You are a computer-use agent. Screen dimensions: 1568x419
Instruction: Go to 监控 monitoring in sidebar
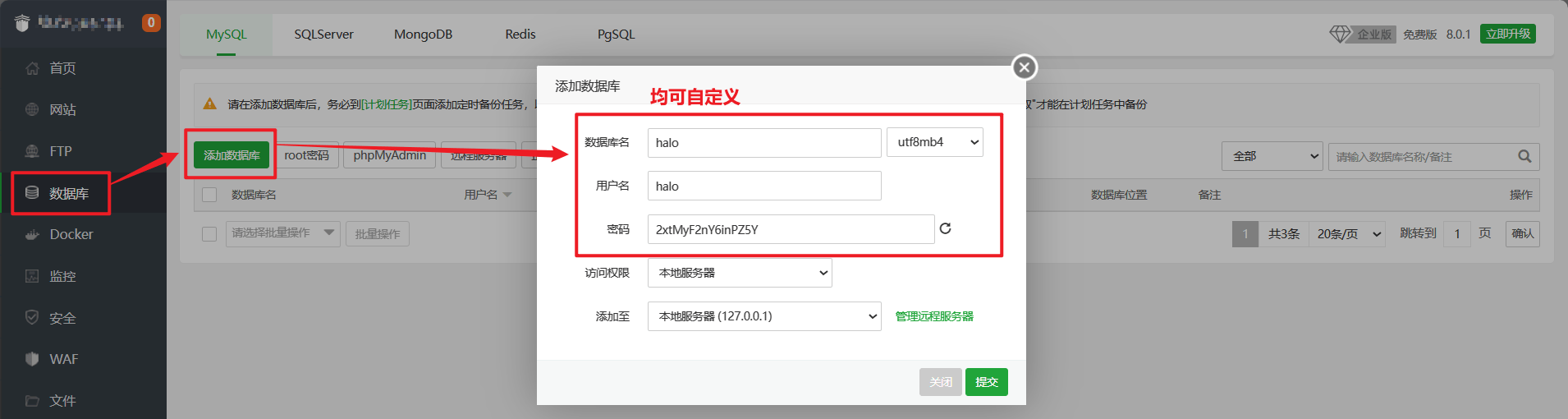62,276
